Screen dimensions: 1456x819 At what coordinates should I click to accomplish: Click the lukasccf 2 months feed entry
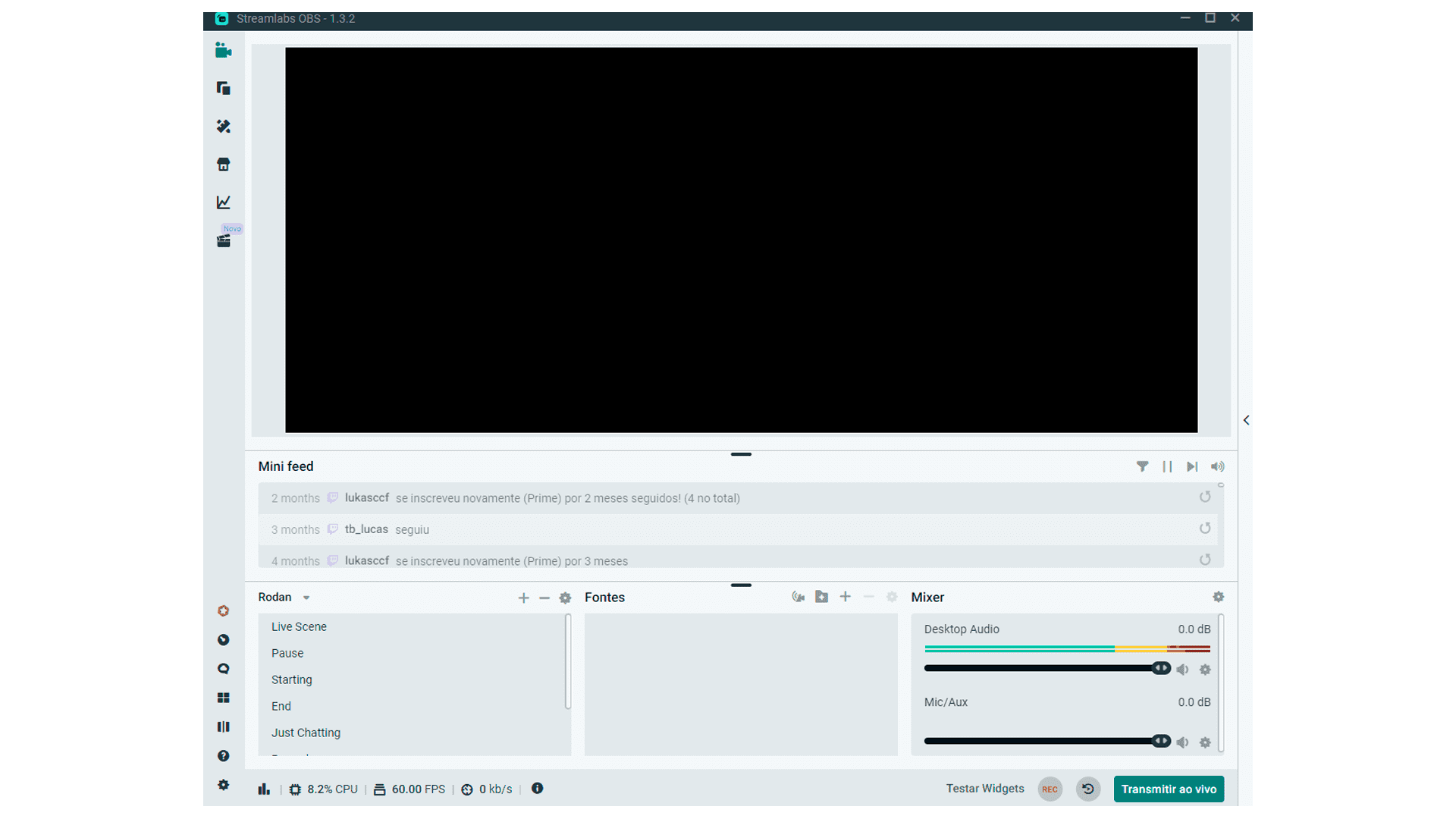click(737, 498)
